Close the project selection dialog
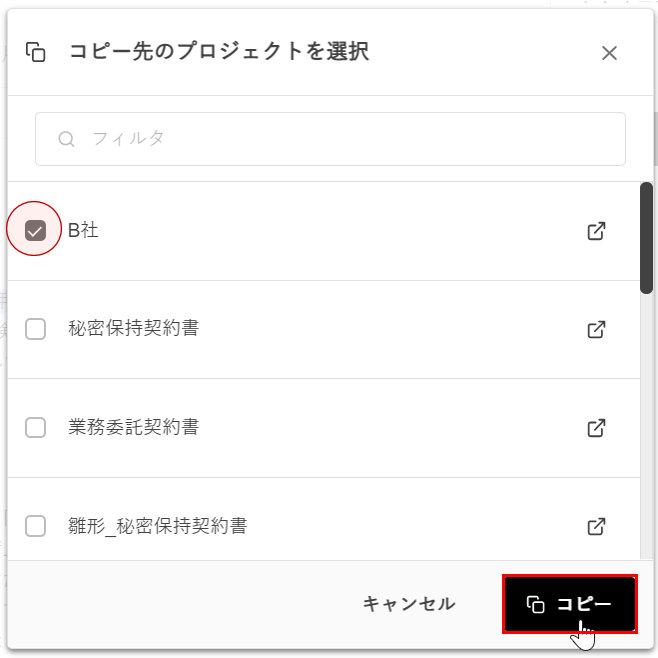 click(609, 53)
